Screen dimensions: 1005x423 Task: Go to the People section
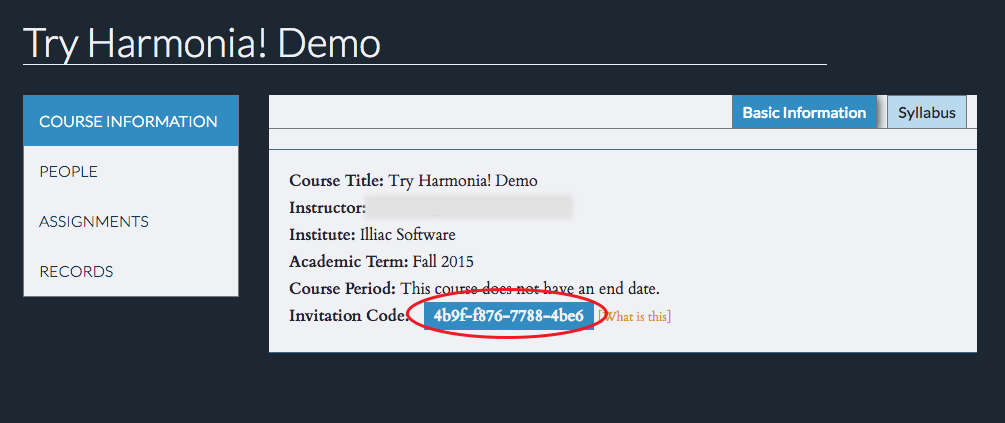click(x=69, y=172)
